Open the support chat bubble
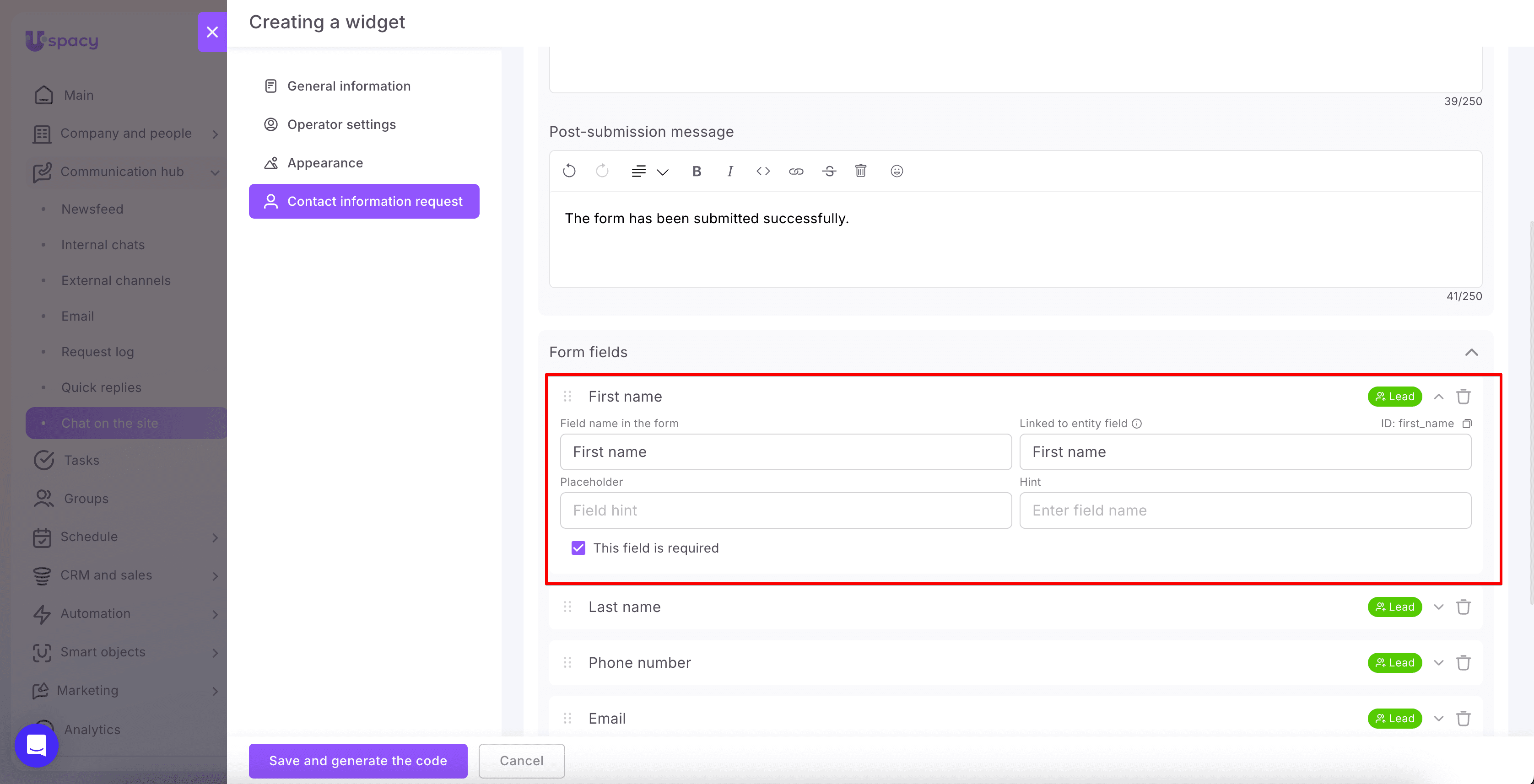This screenshot has width=1534, height=784. (37, 745)
